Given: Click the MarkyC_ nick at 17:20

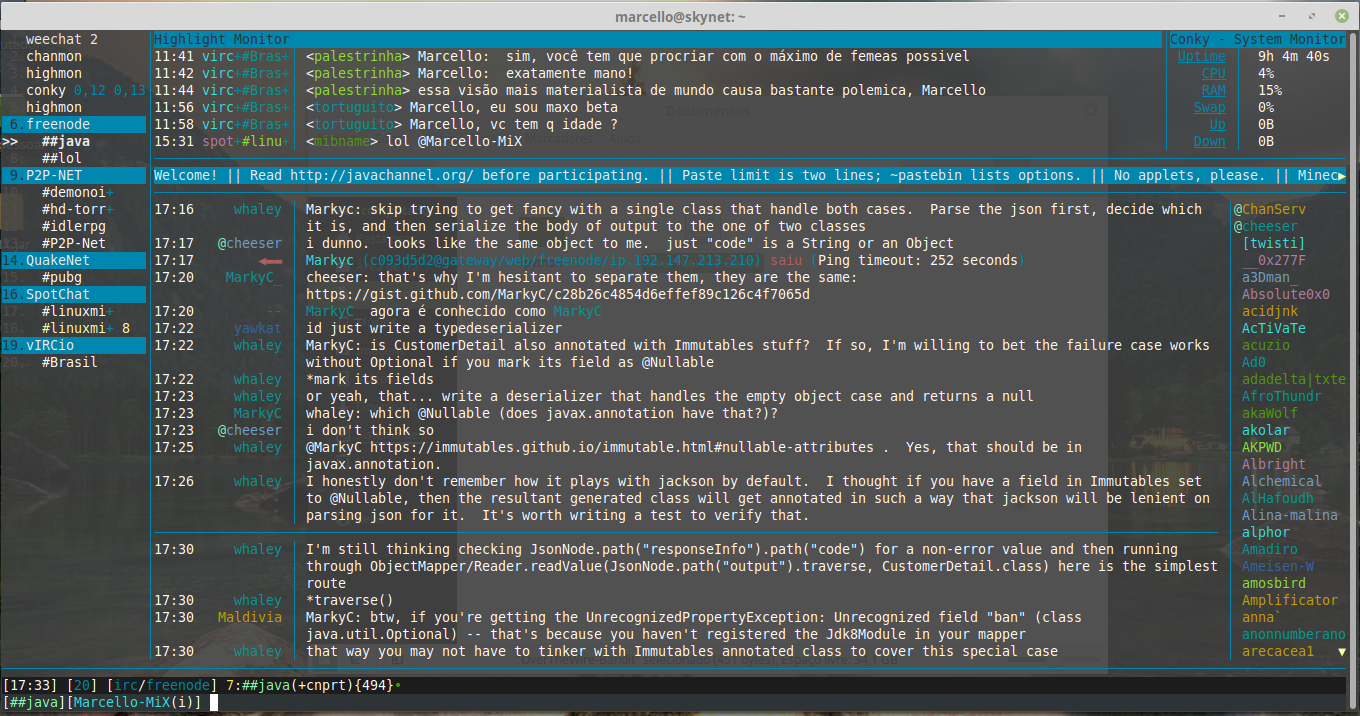Looking at the screenshot, I should pyautogui.click(x=254, y=277).
